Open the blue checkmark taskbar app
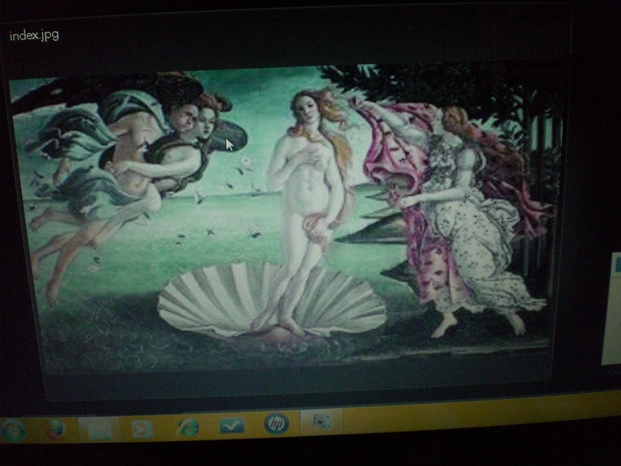 click(x=232, y=426)
